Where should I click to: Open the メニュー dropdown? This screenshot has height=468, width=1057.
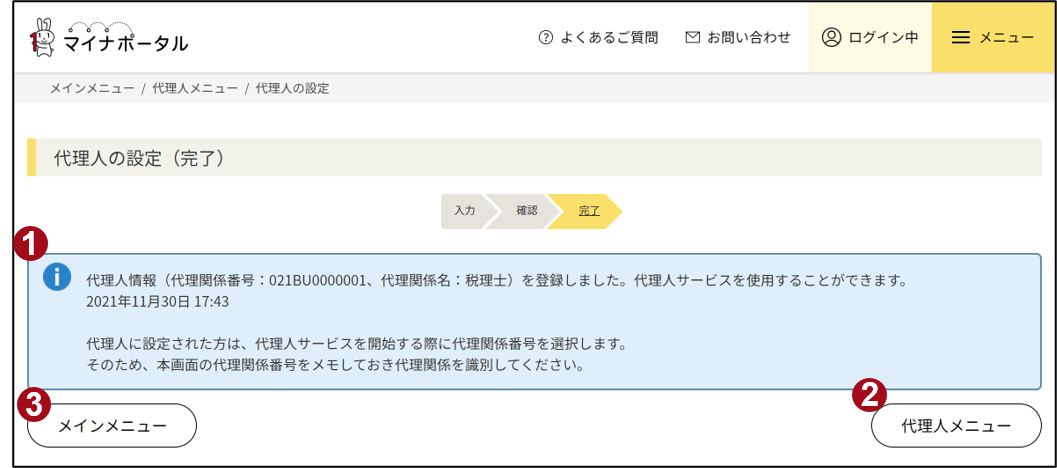pos(994,37)
